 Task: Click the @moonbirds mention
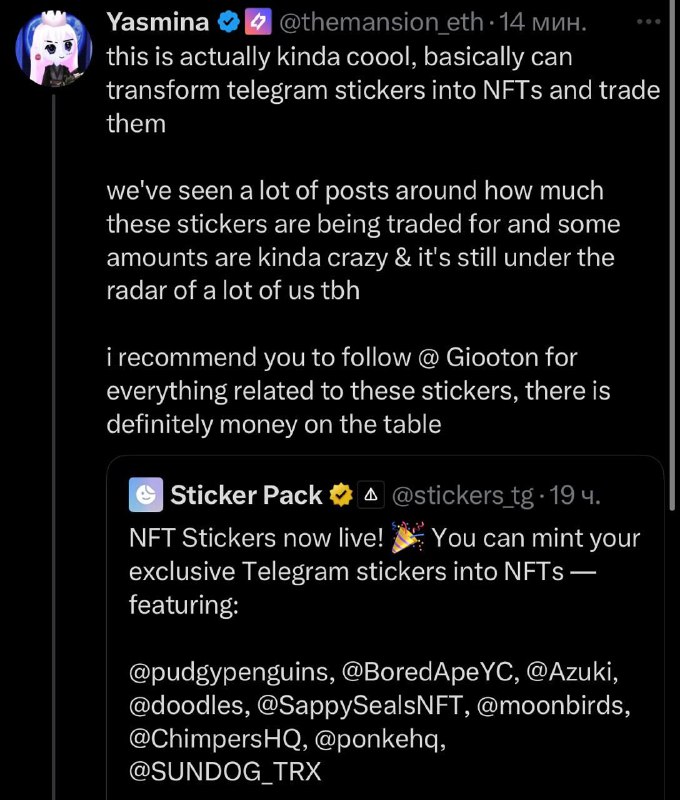(x=553, y=706)
